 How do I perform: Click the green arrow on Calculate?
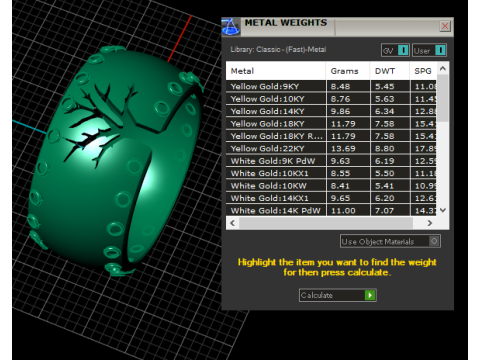coord(370,295)
